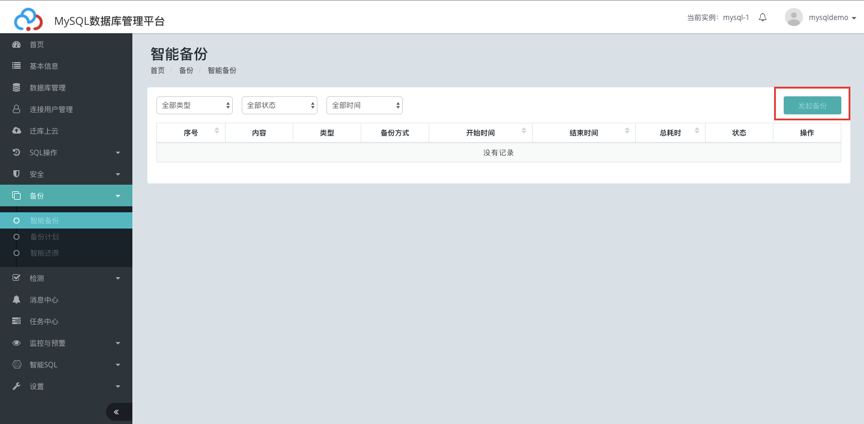
Task: Click the current instance mysql-1 label
Action: pos(717,18)
